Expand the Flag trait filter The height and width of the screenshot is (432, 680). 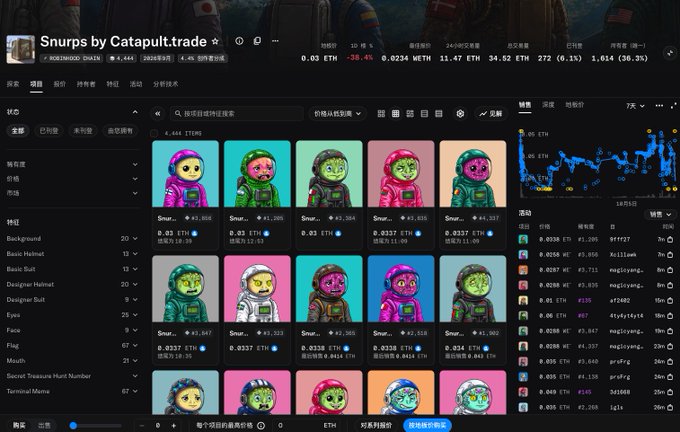pyautogui.click(x=72, y=346)
